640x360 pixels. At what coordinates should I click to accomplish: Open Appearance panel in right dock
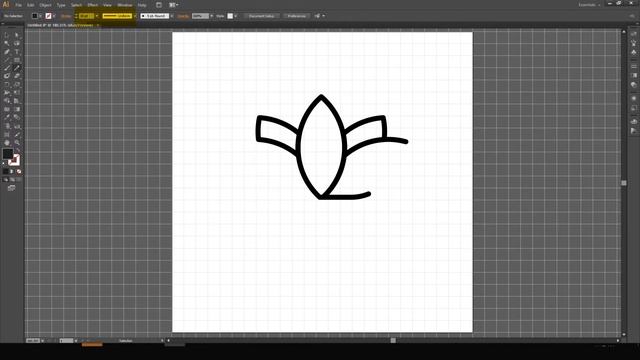(x=633, y=98)
